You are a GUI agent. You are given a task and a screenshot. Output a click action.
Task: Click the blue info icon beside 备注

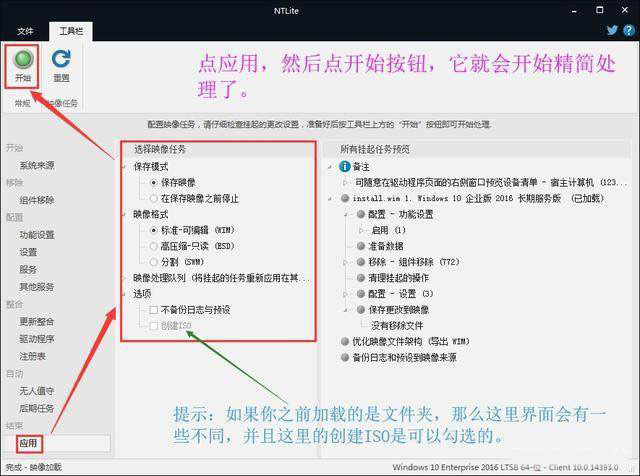(344, 167)
